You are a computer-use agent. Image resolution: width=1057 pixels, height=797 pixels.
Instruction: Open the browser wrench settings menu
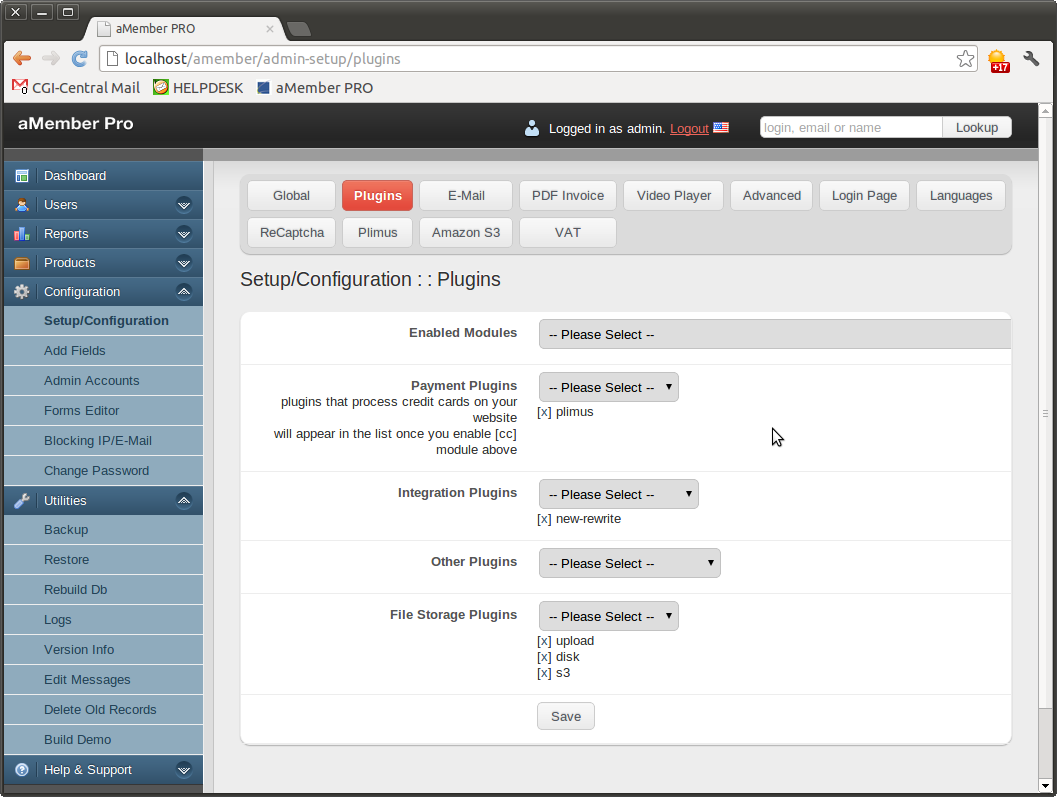point(1031,59)
